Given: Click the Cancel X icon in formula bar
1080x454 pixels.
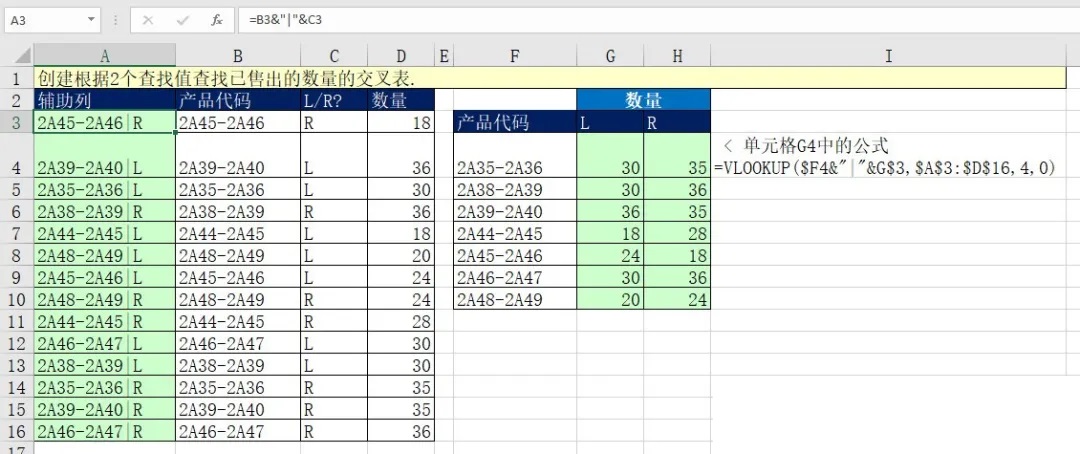Looking at the screenshot, I should (147, 20).
